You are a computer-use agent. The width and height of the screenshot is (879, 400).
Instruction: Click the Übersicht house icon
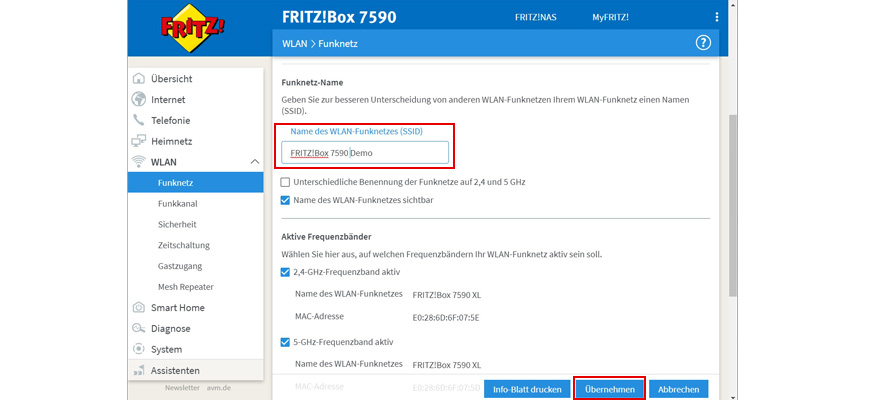point(139,78)
